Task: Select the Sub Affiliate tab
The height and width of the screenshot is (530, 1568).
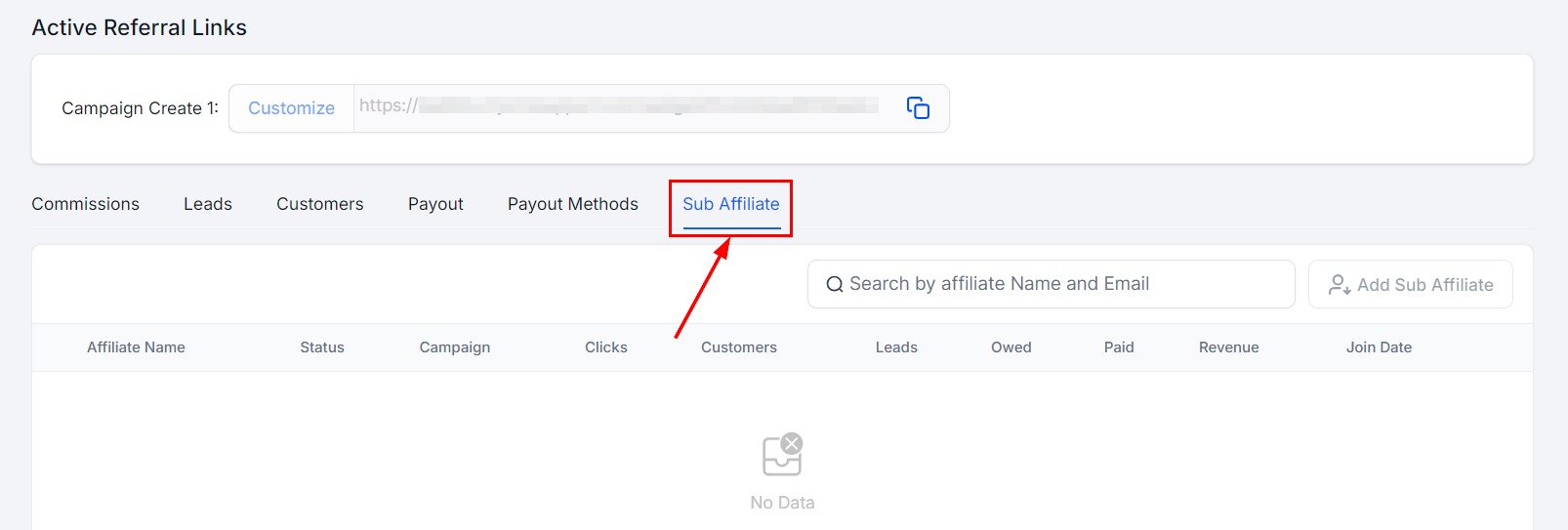Action: (x=731, y=204)
